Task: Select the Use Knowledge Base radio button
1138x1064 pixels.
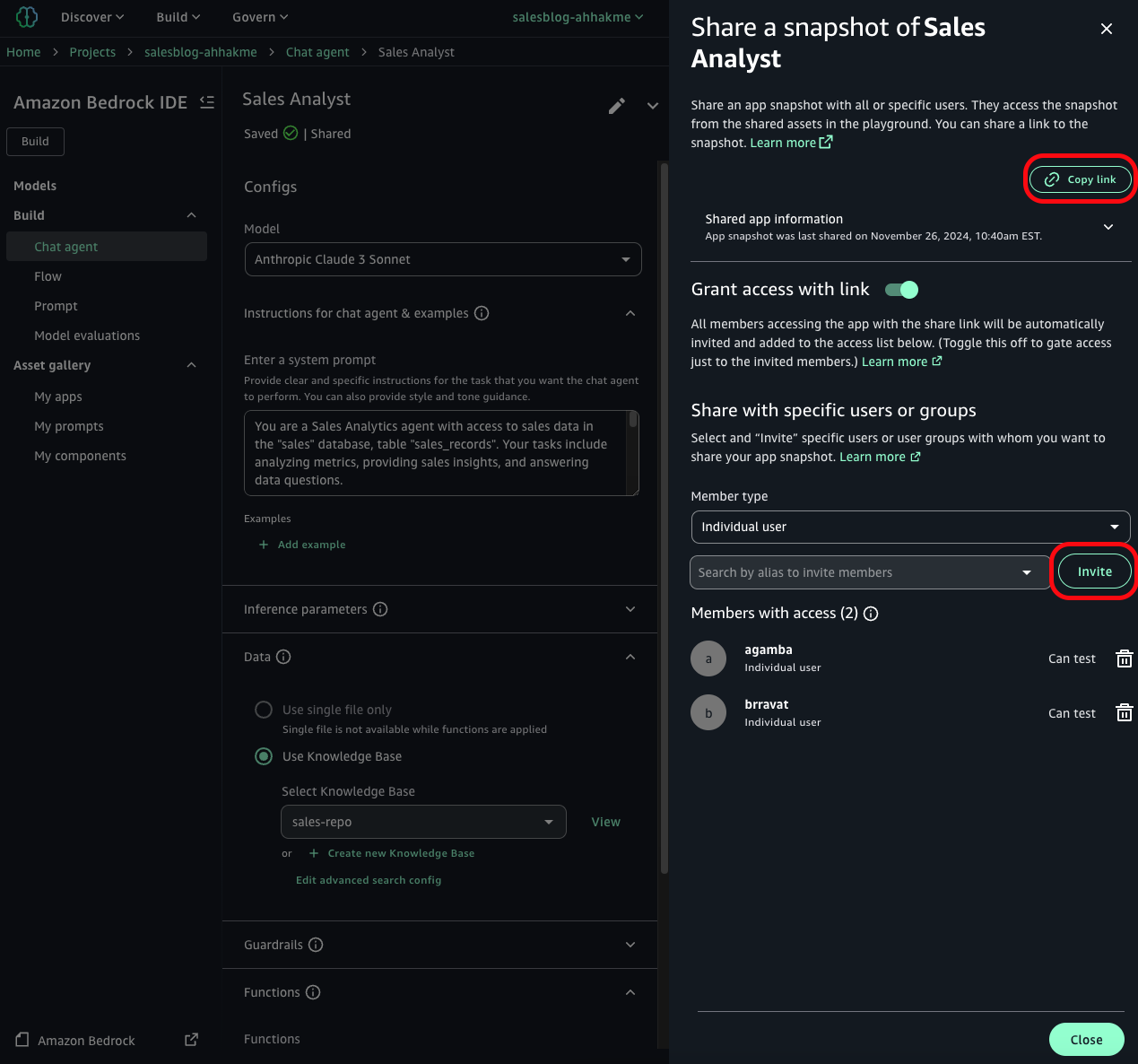Action: [263, 756]
